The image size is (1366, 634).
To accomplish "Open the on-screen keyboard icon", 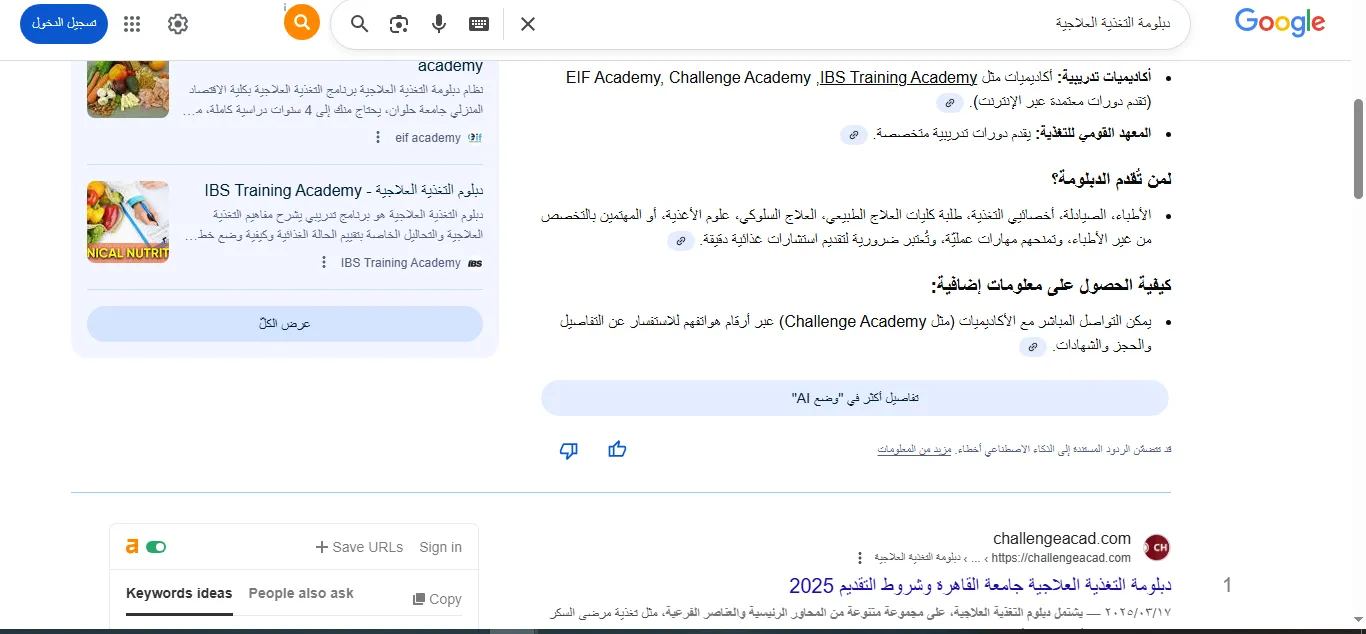I will pyautogui.click(x=478, y=24).
